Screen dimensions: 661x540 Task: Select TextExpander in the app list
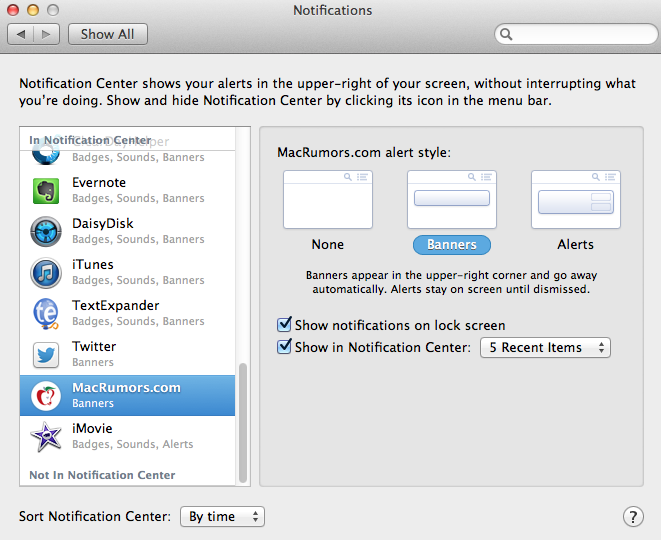(127, 313)
